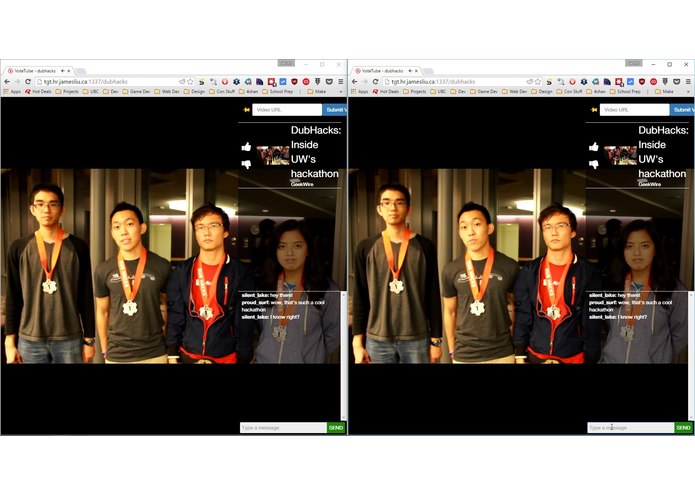Mute tab audio icon in right window tab
Screen dimensions: 695x494
(410, 70)
